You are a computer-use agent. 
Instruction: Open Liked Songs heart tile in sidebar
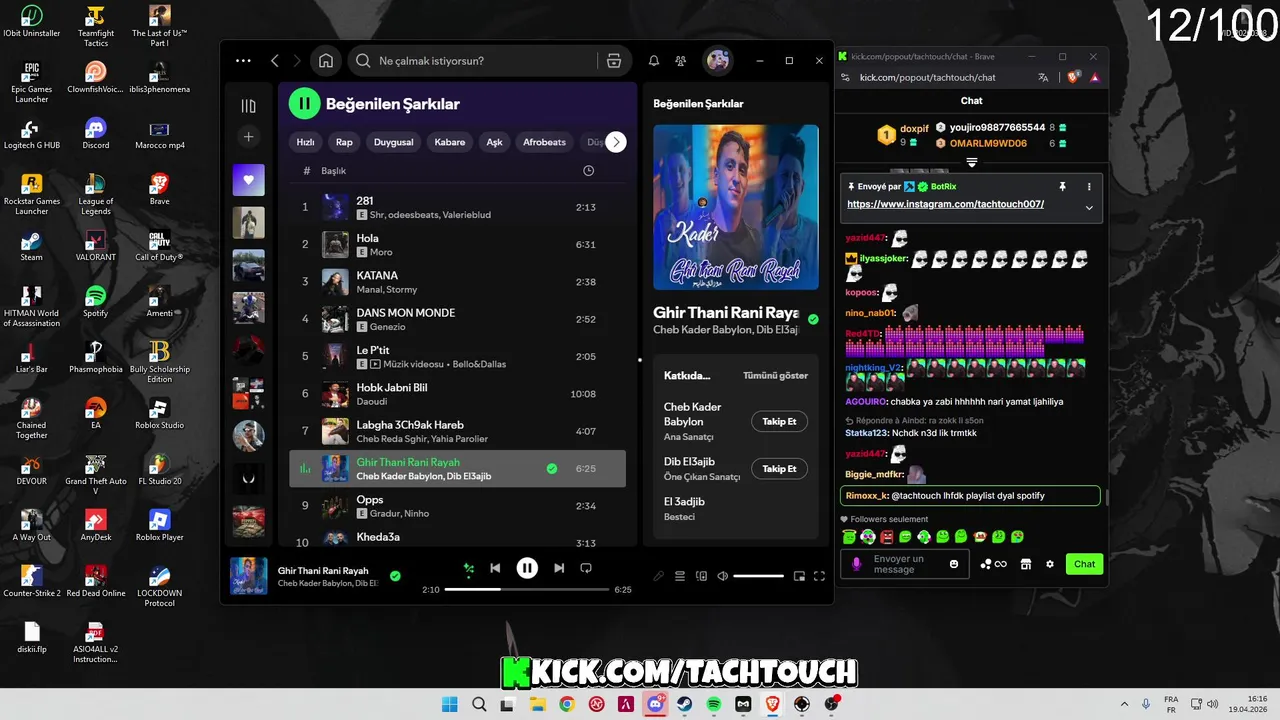(x=249, y=180)
